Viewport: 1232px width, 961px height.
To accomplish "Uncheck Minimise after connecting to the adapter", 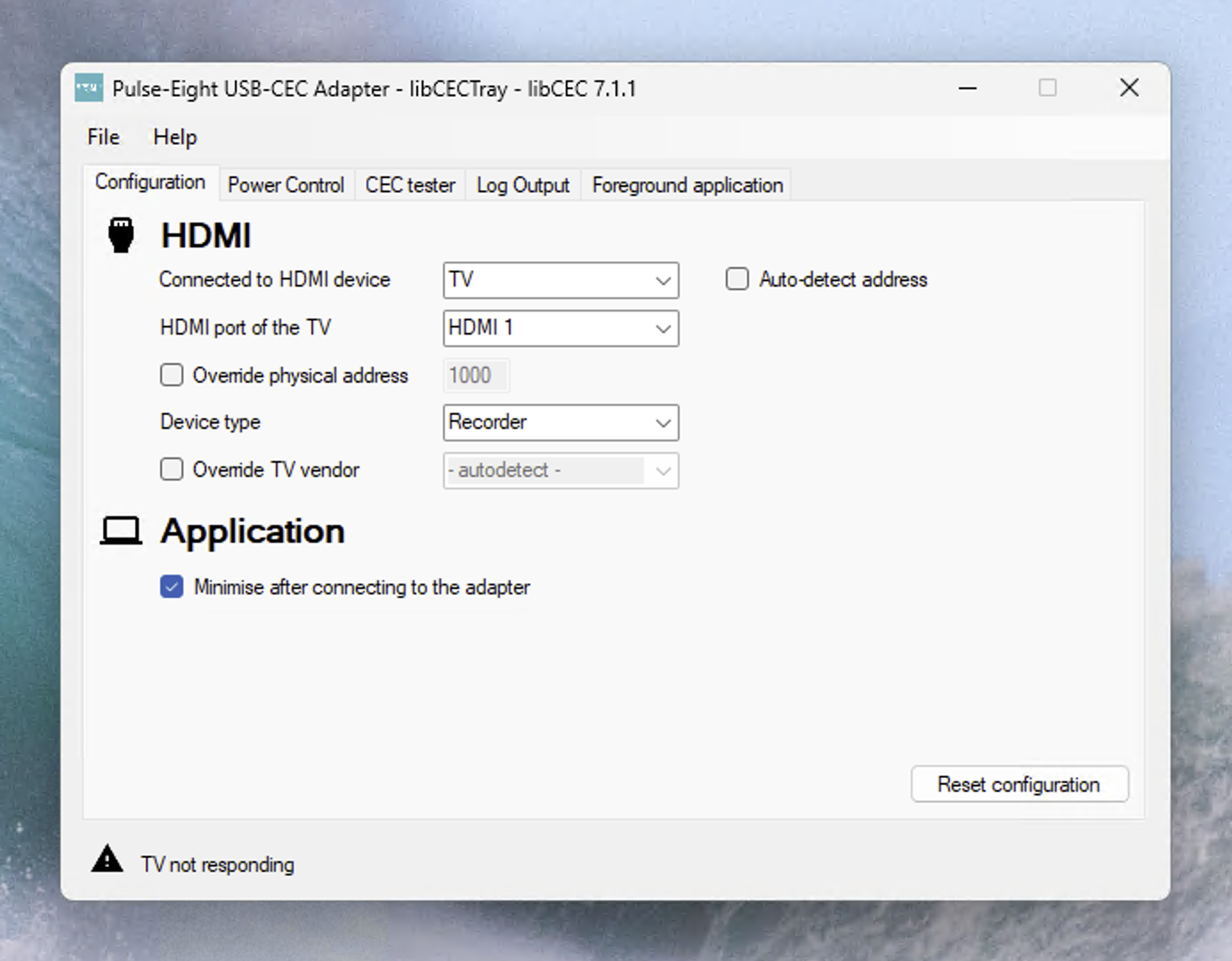I will point(172,586).
